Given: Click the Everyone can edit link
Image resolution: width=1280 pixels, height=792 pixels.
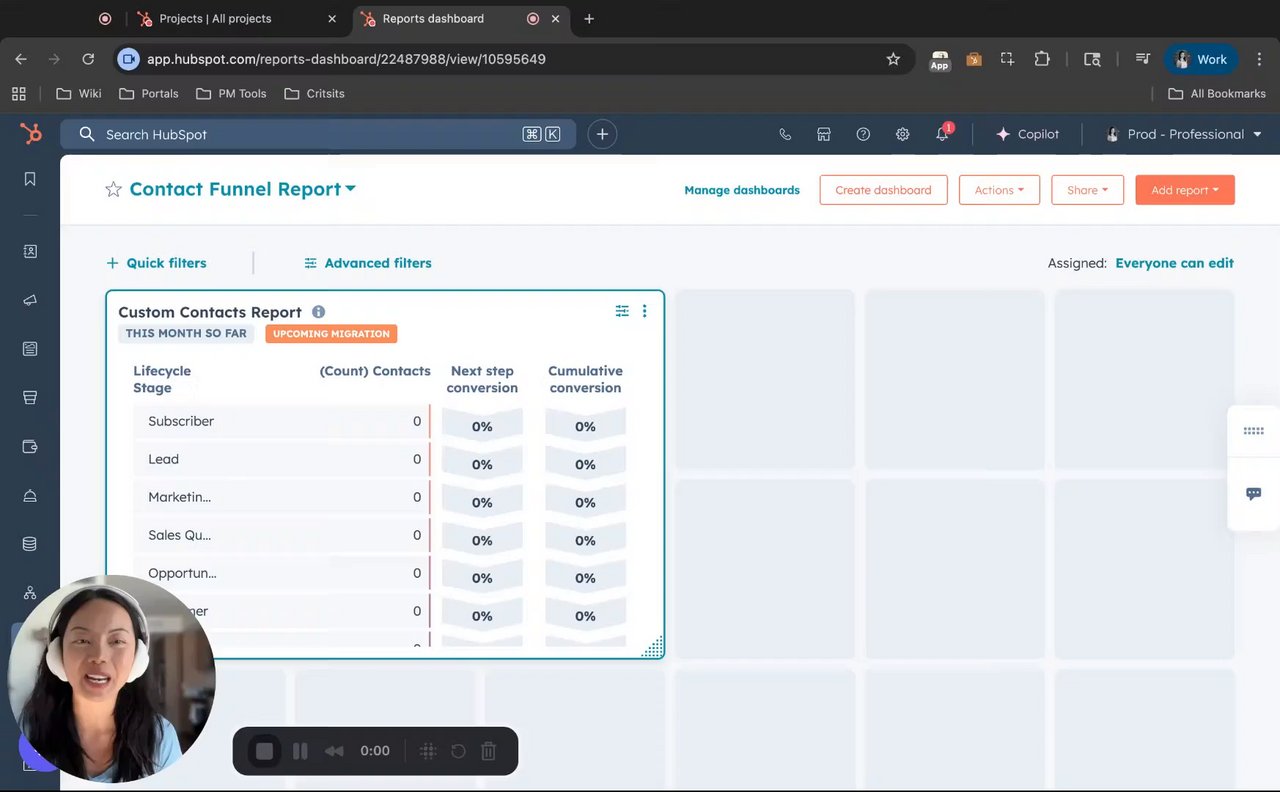Looking at the screenshot, I should 1174,263.
